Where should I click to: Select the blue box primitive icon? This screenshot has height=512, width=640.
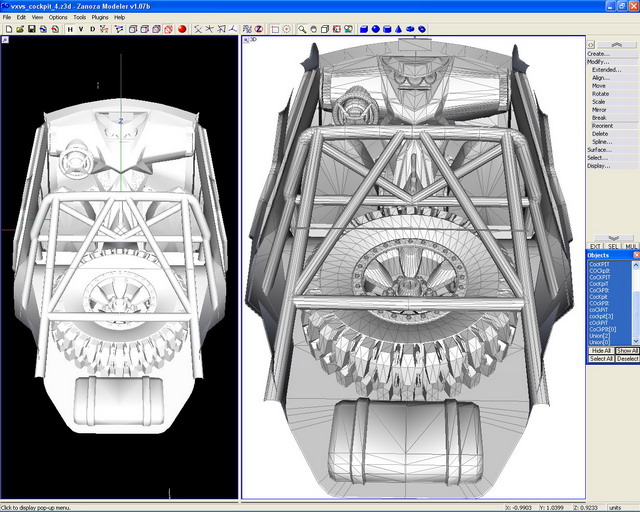(x=363, y=29)
